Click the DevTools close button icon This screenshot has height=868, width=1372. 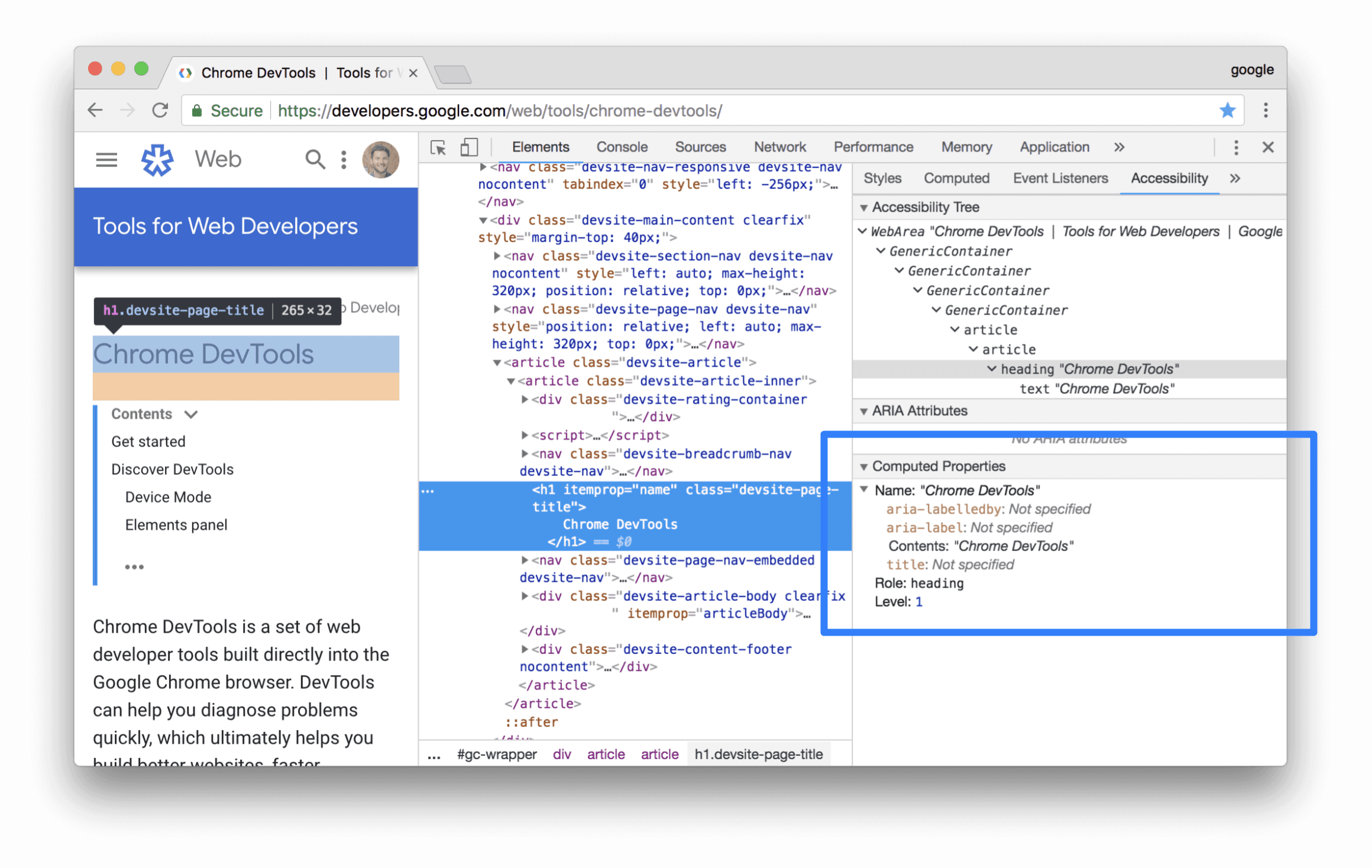pos(1268,148)
